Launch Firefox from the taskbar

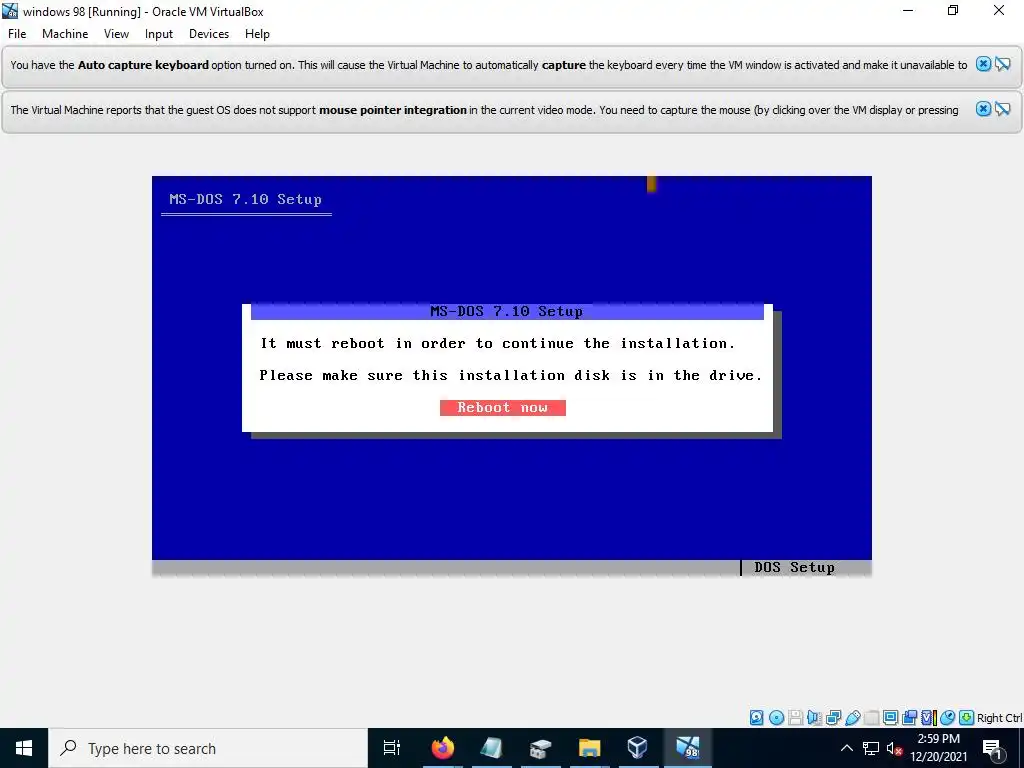pos(443,748)
